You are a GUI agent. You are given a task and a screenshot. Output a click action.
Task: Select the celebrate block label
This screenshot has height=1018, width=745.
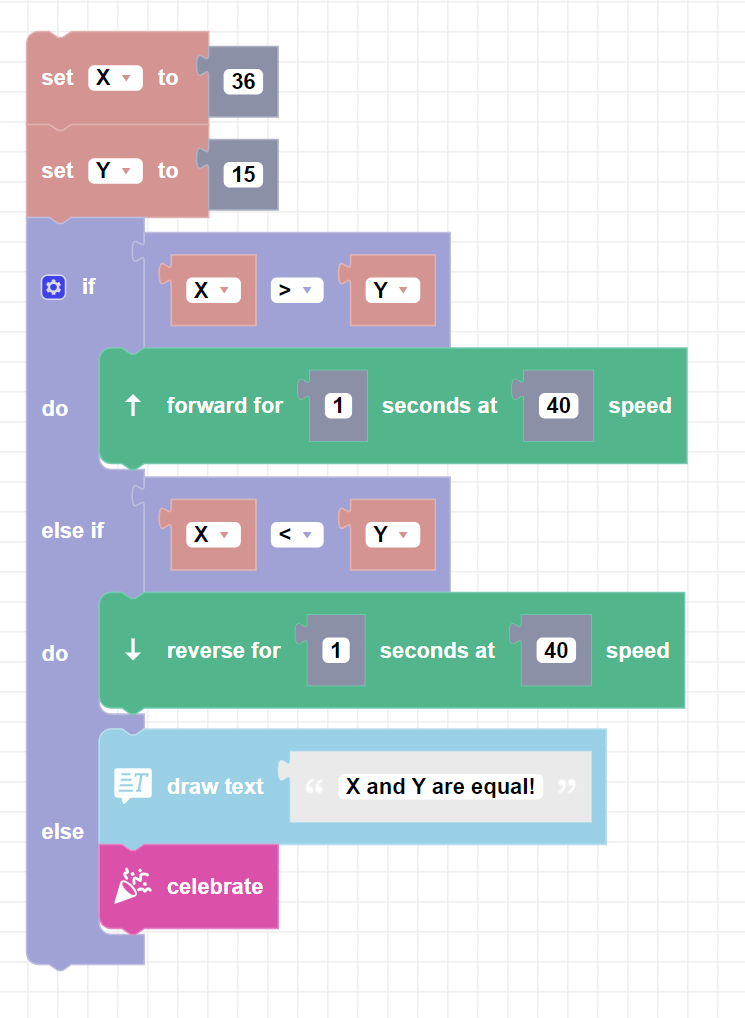(x=215, y=886)
